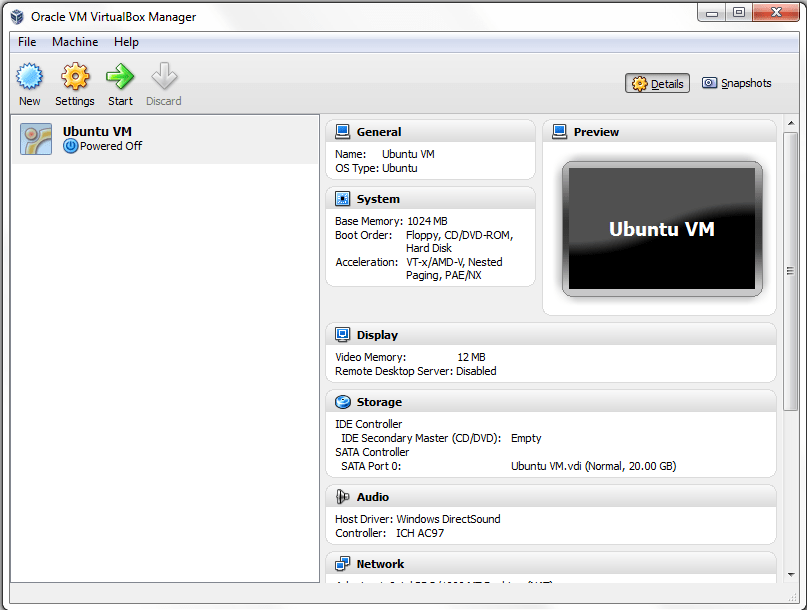Click the ICH AC97 controller value

[420, 533]
